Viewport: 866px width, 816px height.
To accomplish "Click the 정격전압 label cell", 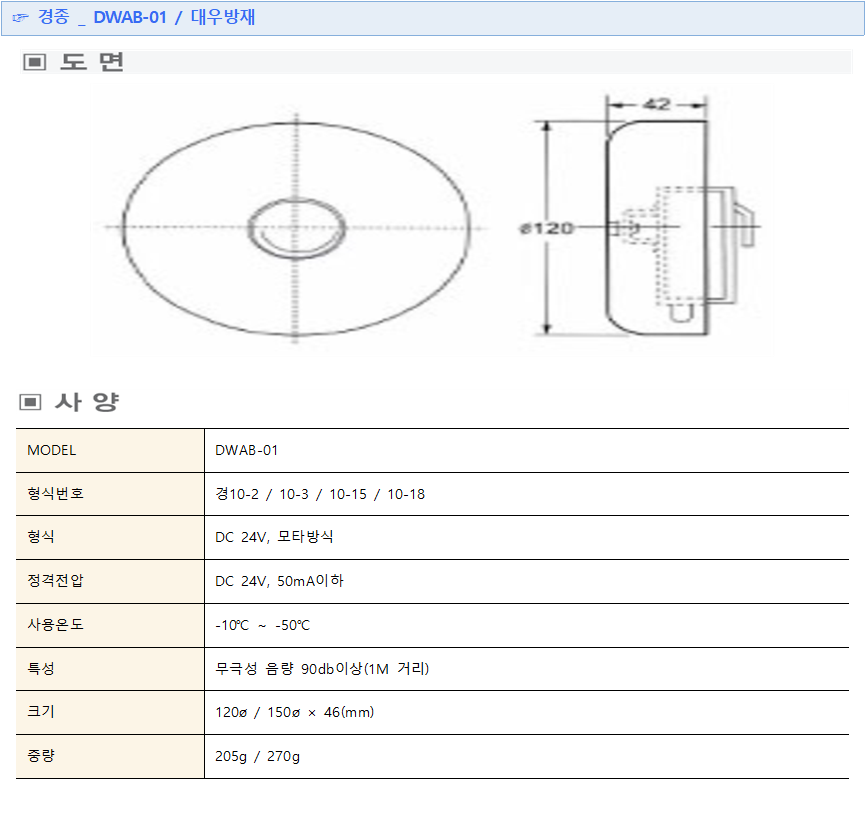I will point(110,581).
